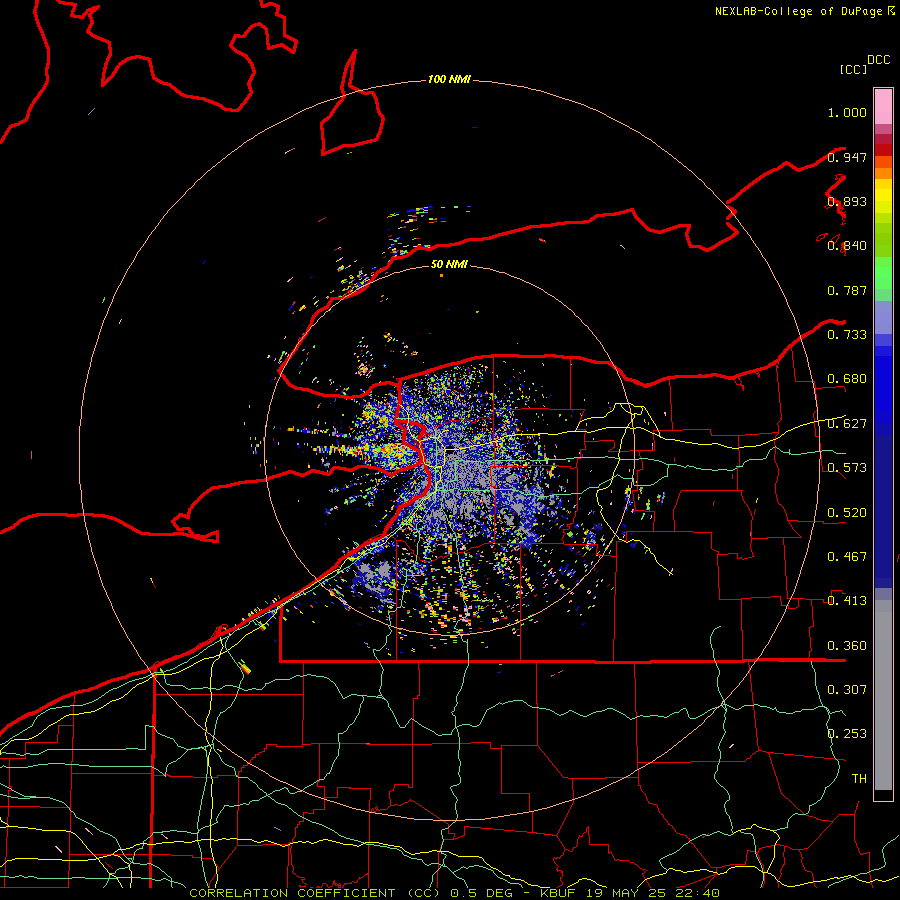Screen dimensions: 900x900
Task: Click the 0.413 legend value
Action: [x=847, y=601]
